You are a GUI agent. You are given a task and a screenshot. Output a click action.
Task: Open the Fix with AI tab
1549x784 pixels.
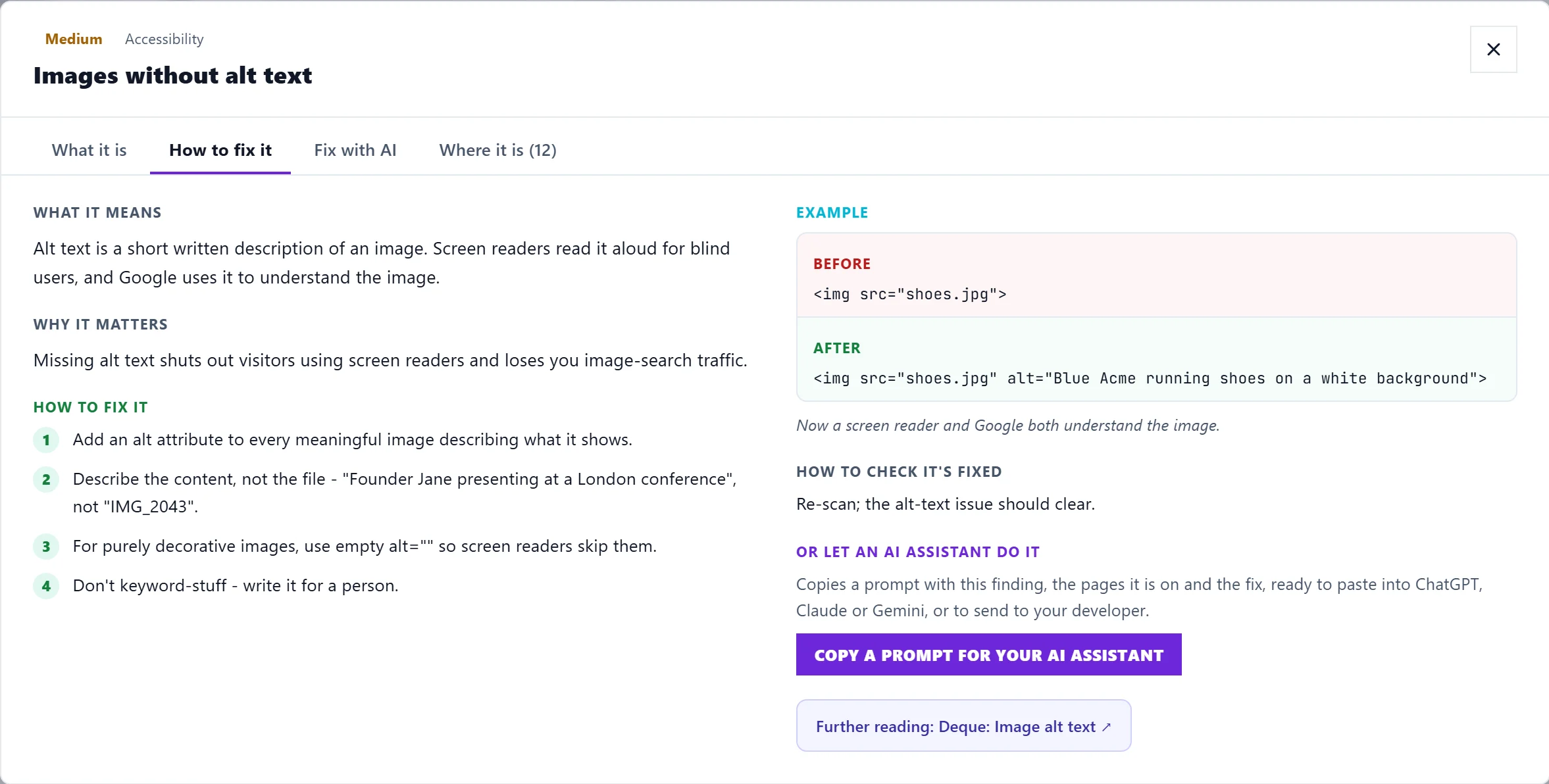[355, 150]
